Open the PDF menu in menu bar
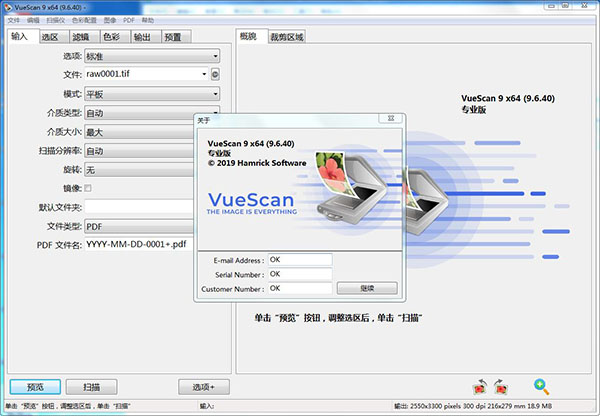Image resolution: width=600 pixels, height=416 pixels. click(129, 20)
